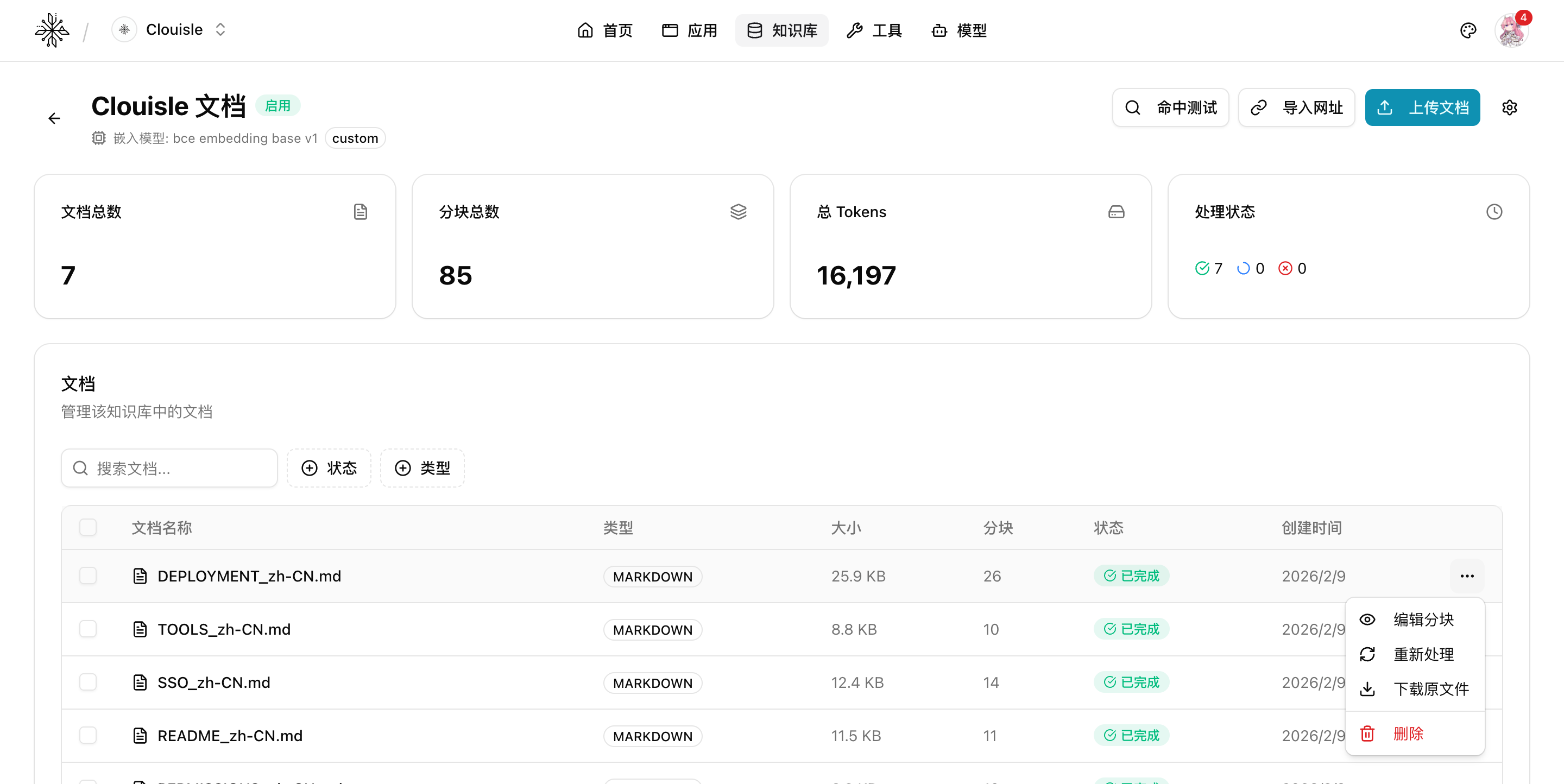Choose 重新处理 from the context menu

[1423, 654]
